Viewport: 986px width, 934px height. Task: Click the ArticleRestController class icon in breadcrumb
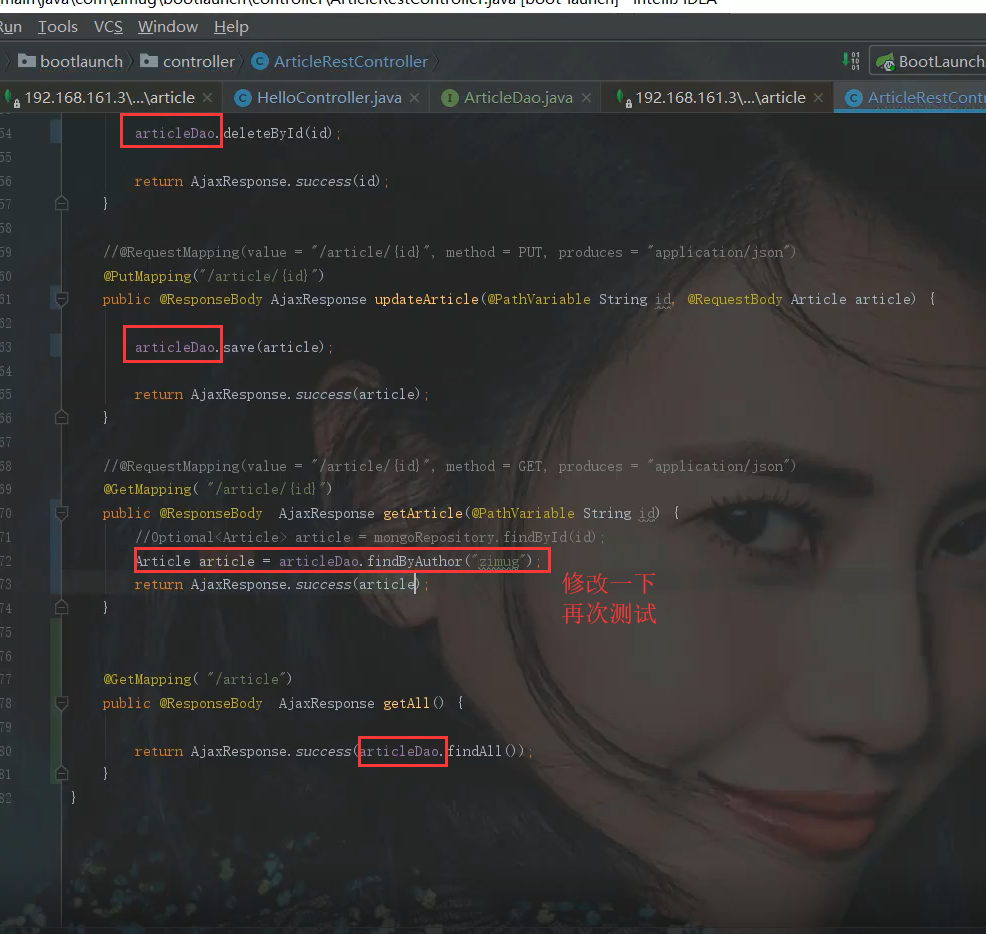(x=260, y=62)
